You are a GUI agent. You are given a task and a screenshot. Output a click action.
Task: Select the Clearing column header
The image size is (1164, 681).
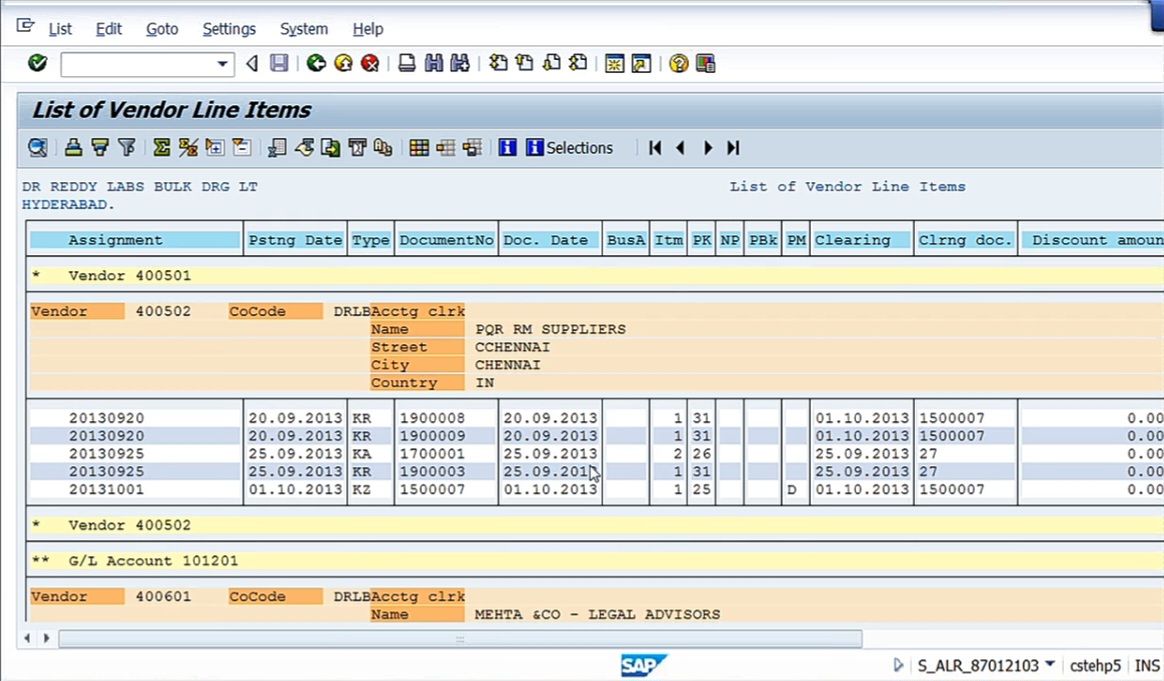pos(861,240)
